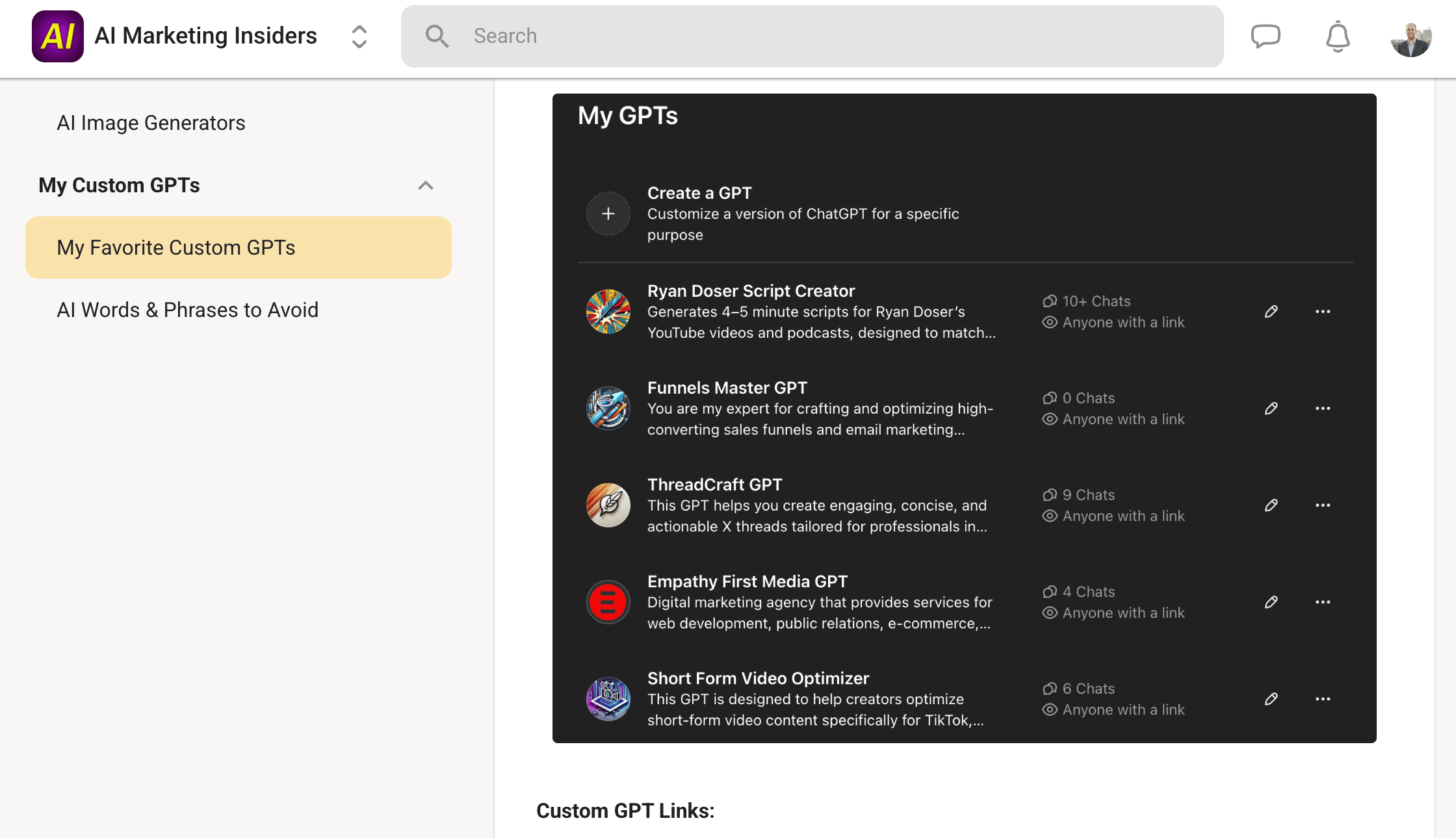Edit Short Form Video Optimizer with pencil
This screenshot has width=1456, height=838.
(1271, 699)
